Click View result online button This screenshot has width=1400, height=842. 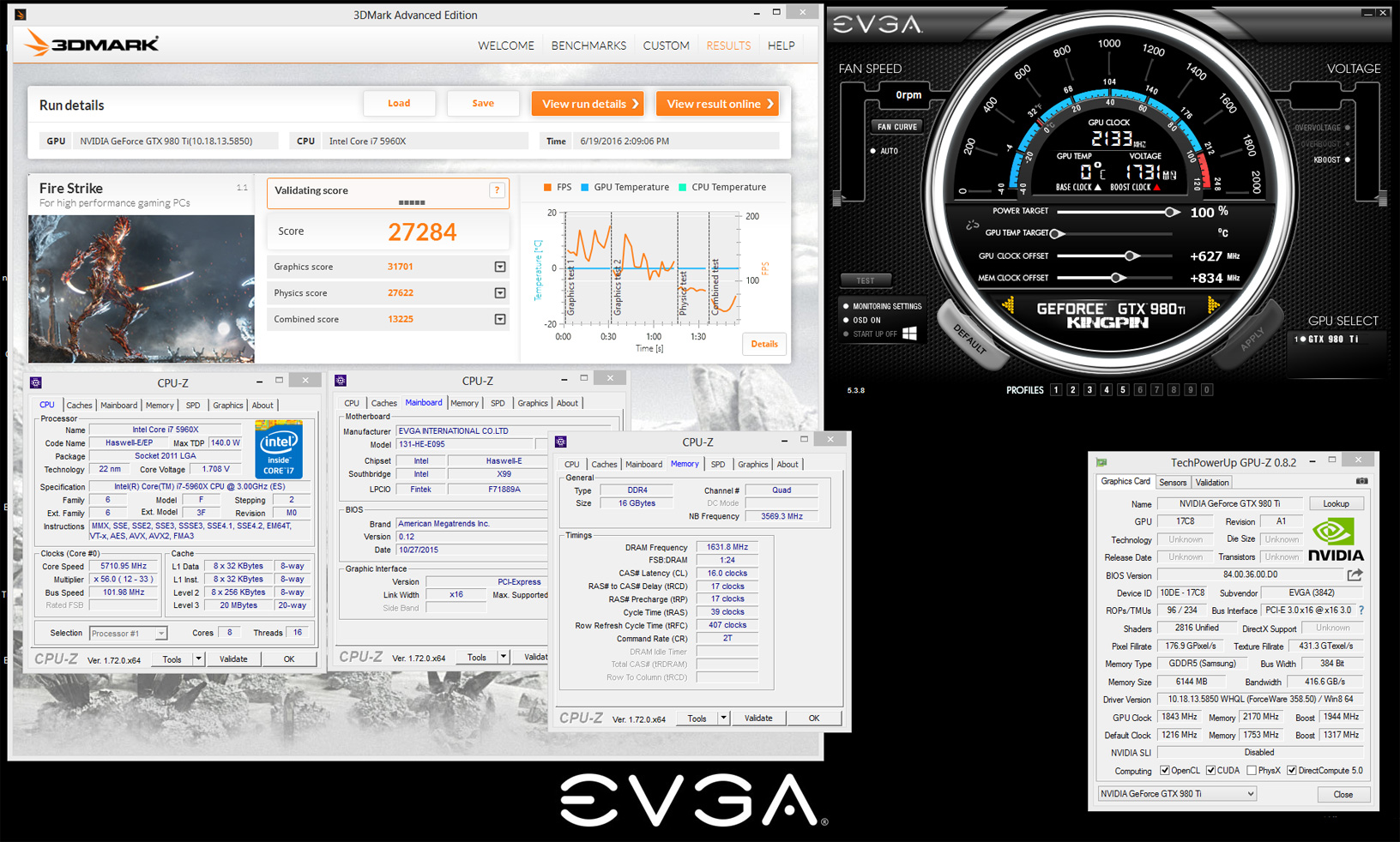click(x=717, y=104)
